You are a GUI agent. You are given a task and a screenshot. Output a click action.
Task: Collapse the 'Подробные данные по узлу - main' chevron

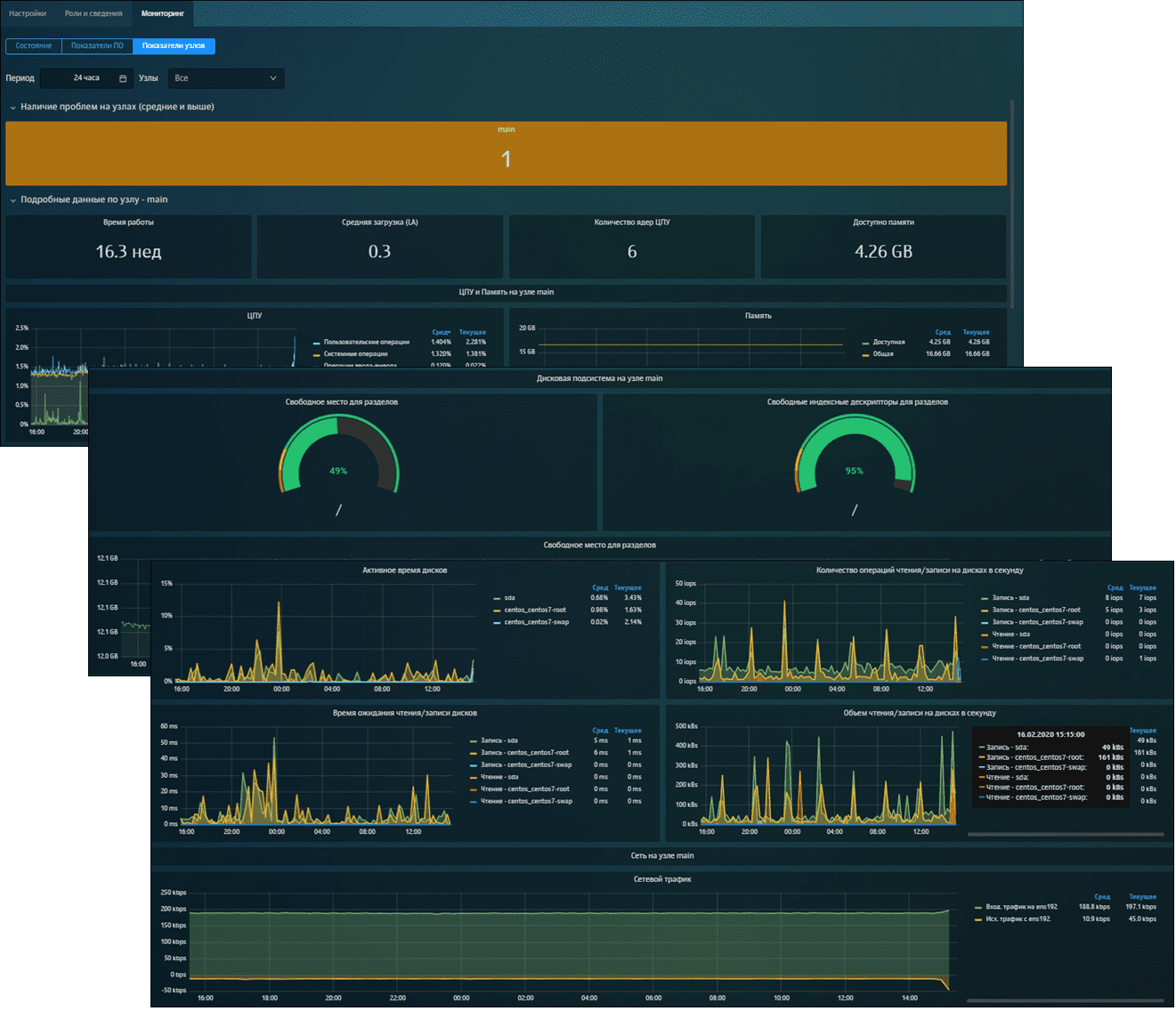click(12, 200)
